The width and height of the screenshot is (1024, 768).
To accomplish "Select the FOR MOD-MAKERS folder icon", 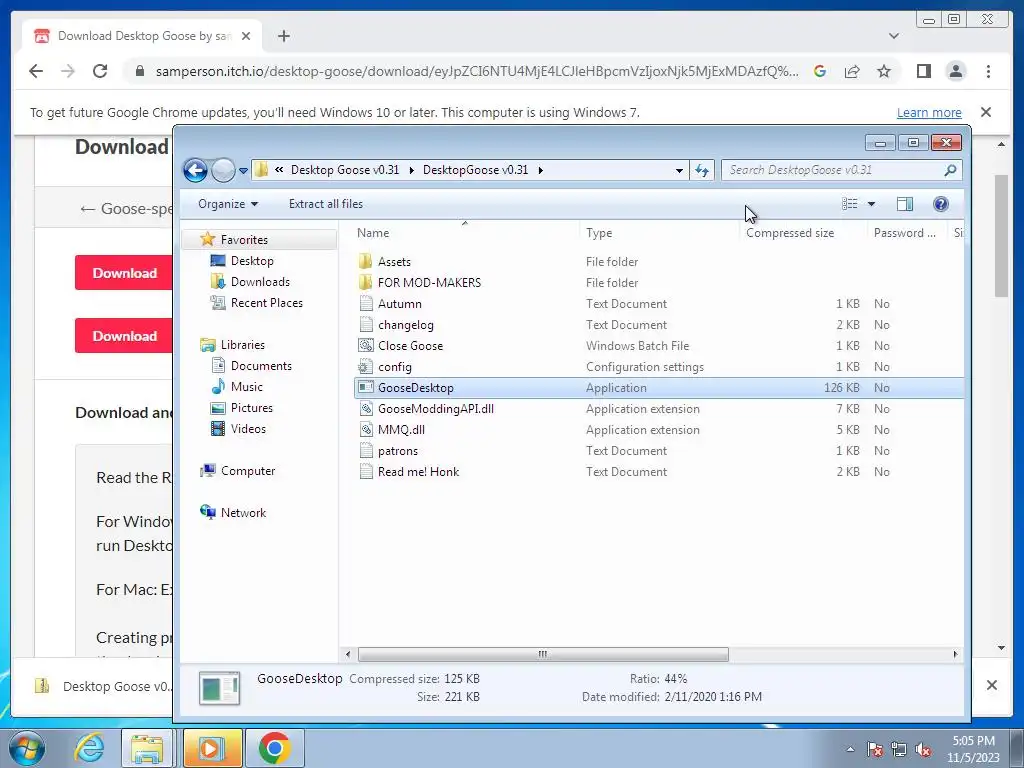I will pyautogui.click(x=366, y=283).
